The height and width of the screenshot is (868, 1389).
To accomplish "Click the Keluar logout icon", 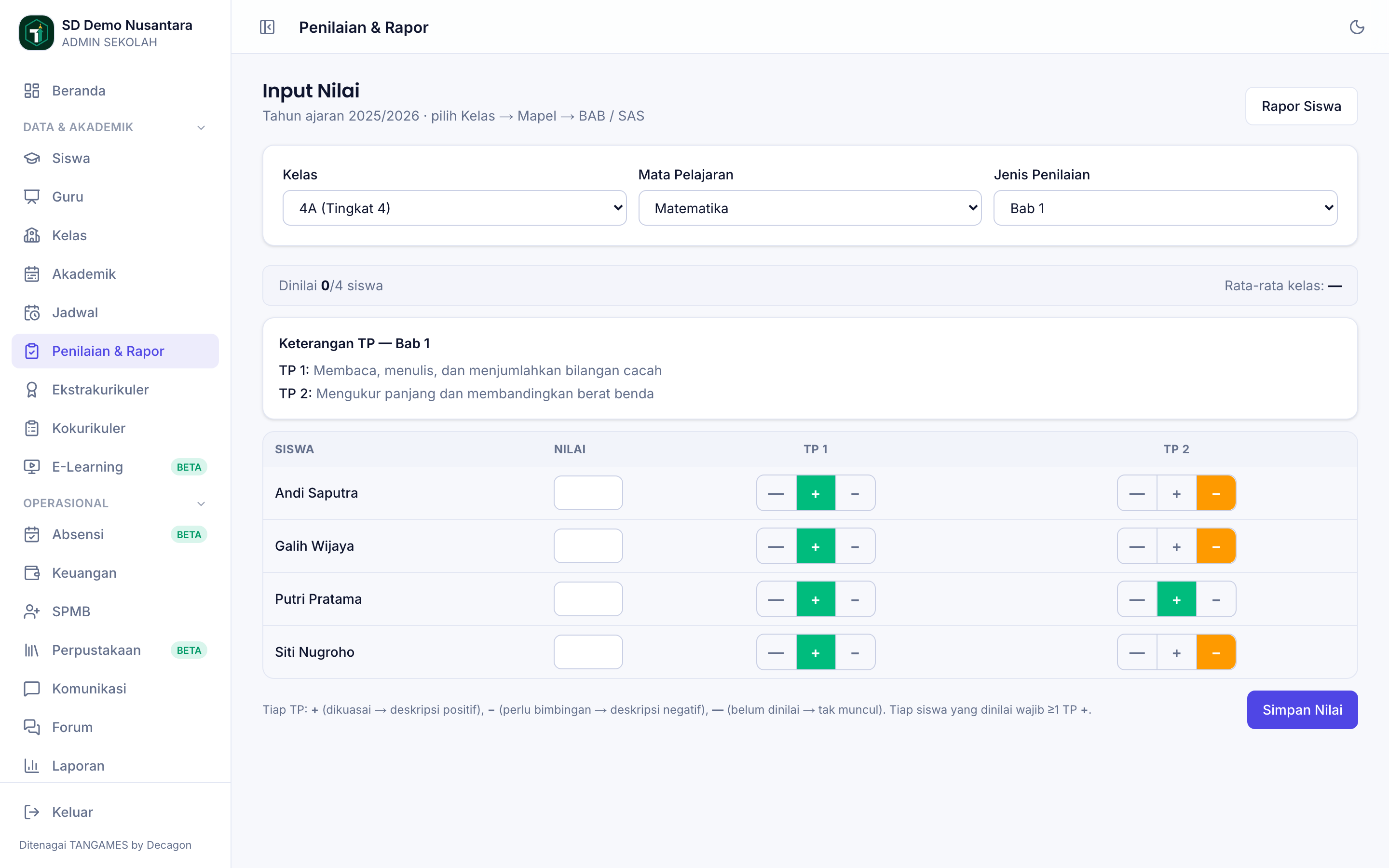I will 31,812.
